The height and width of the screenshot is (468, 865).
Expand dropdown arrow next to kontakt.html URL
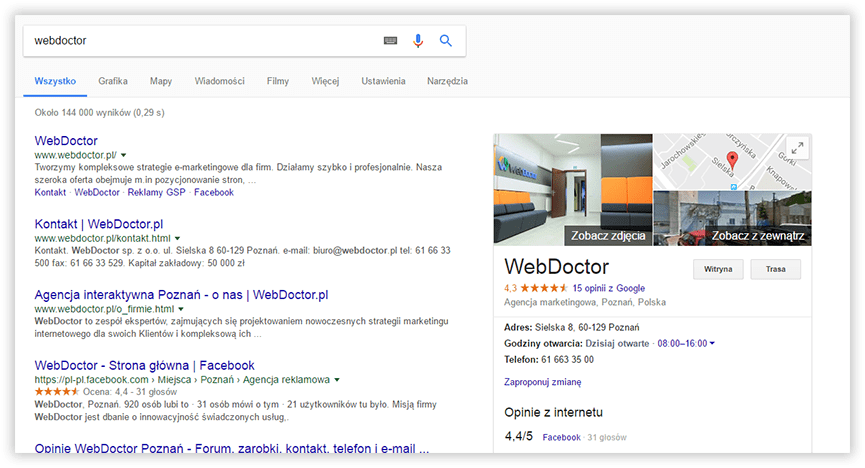tap(178, 238)
